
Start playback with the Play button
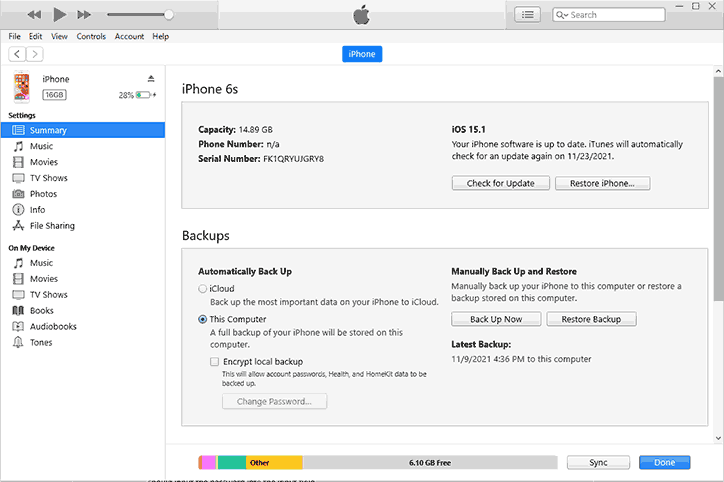59,15
